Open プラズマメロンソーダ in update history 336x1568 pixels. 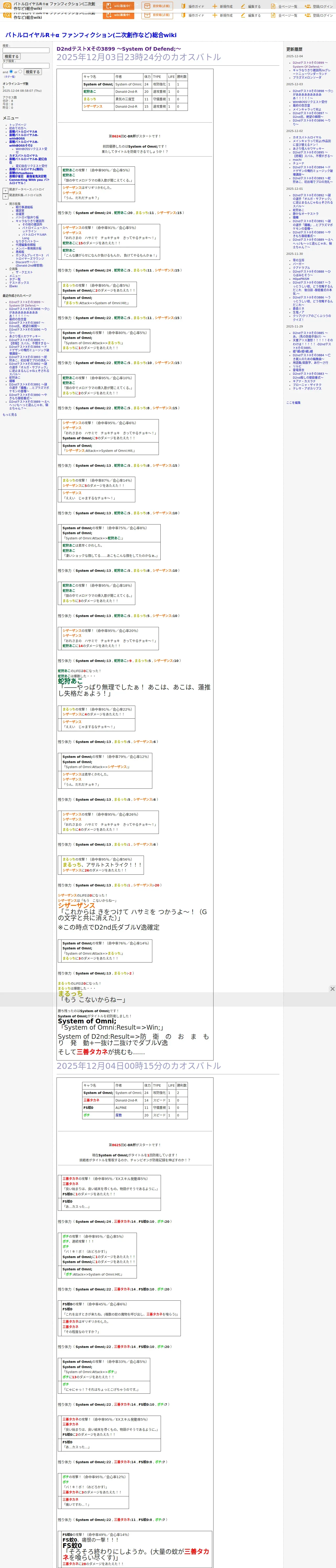tap(307, 77)
